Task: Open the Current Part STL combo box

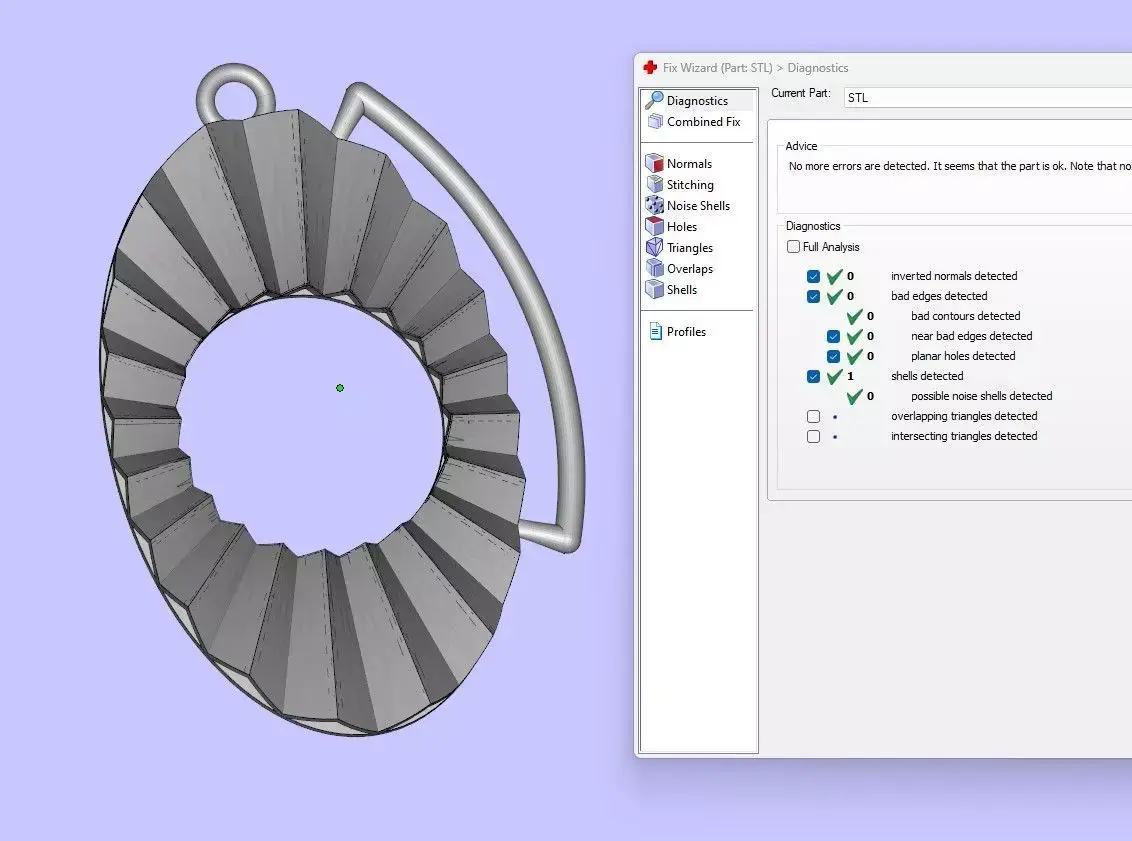Action: click(x=988, y=97)
